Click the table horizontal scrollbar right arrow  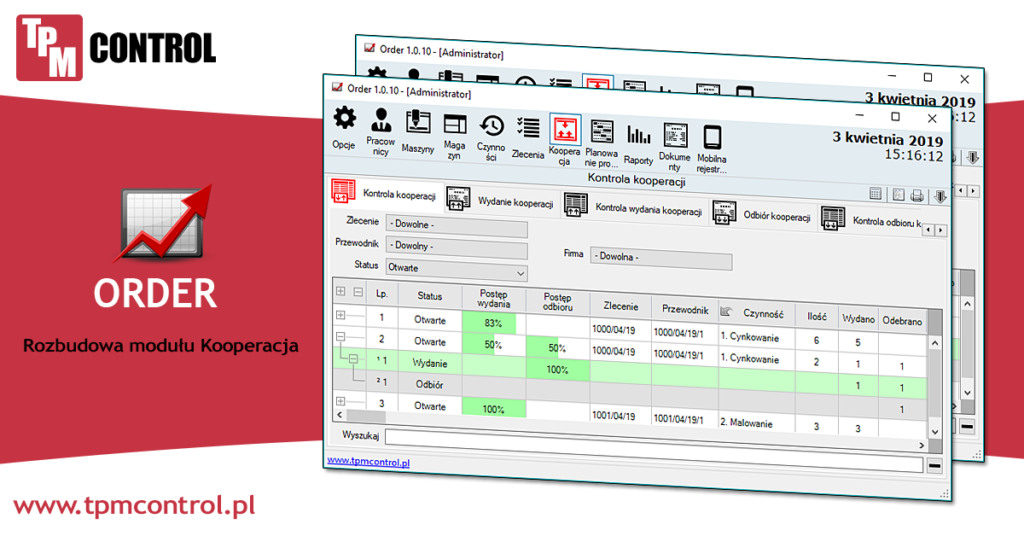(x=921, y=445)
